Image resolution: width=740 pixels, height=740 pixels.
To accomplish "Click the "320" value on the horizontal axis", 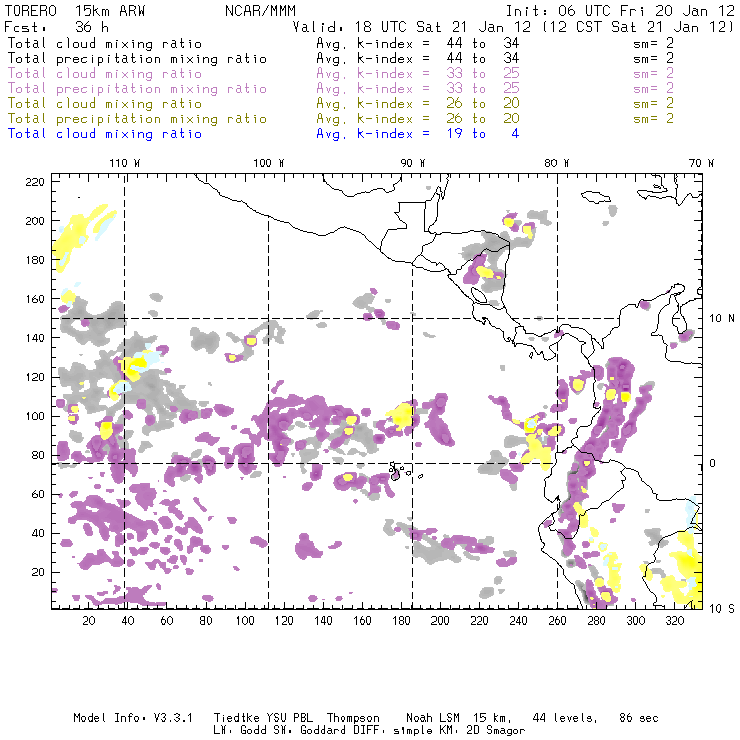I will 675,621.
